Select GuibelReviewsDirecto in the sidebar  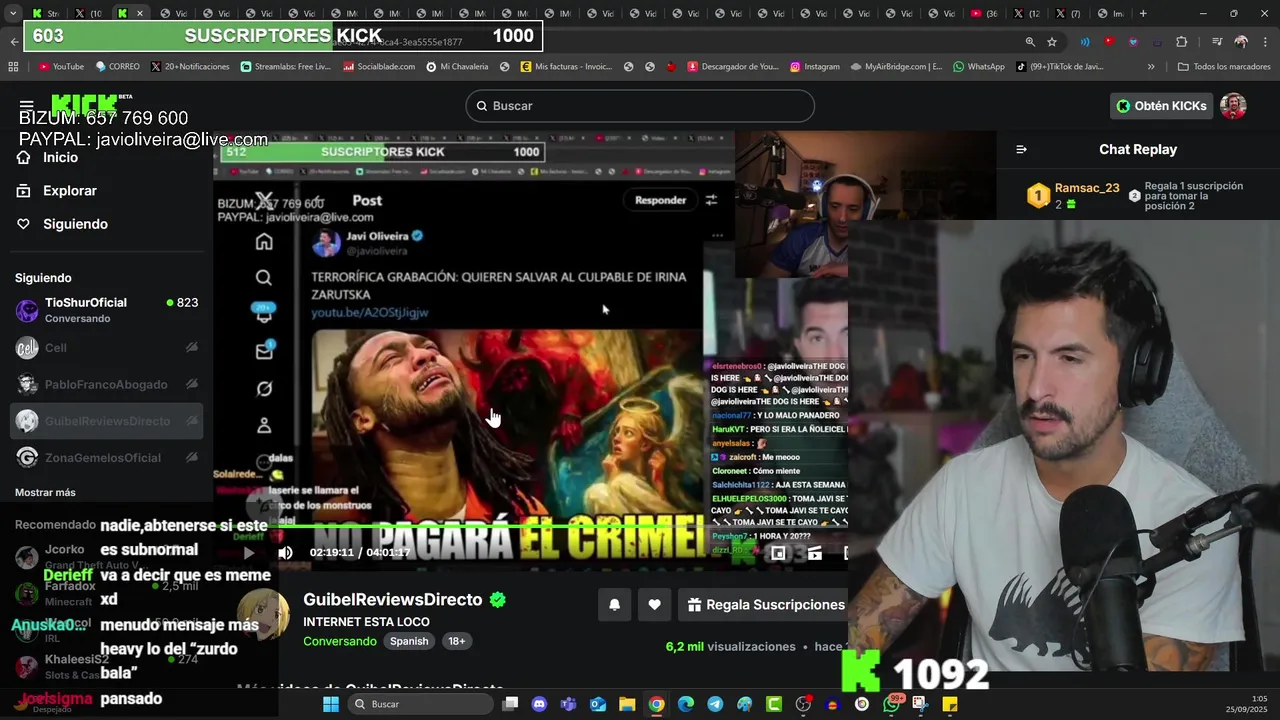pyautogui.click(x=106, y=421)
